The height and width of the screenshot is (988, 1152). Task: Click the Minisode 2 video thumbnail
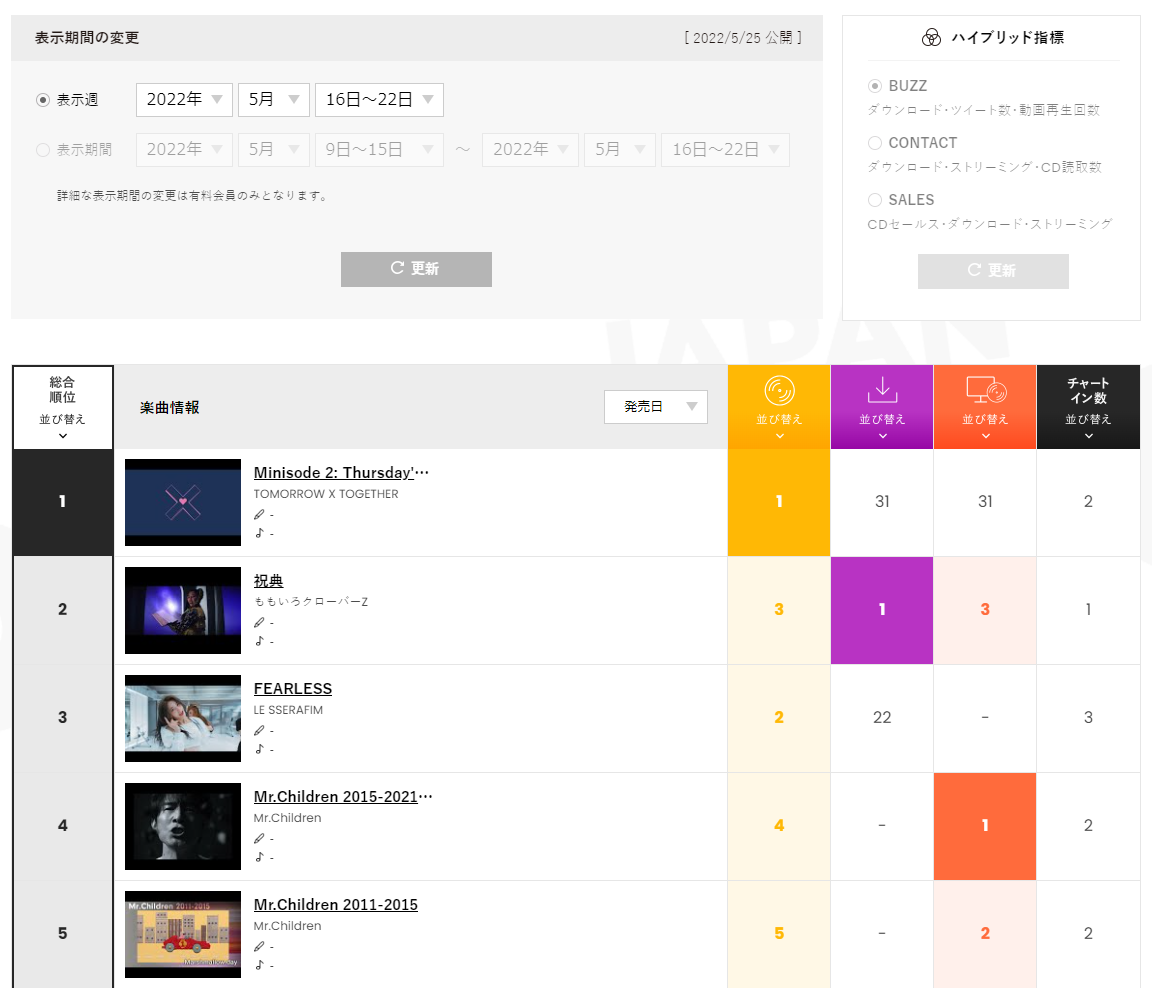coord(183,502)
